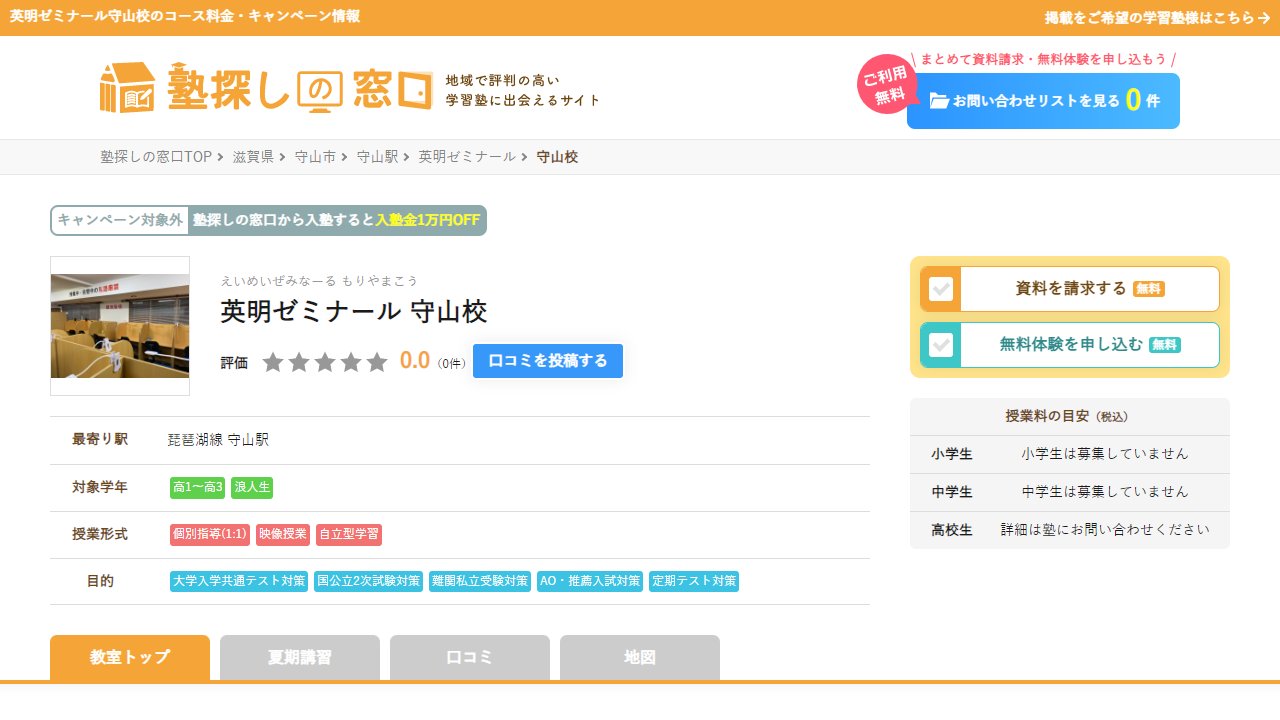Click the first rating star

click(273, 362)
